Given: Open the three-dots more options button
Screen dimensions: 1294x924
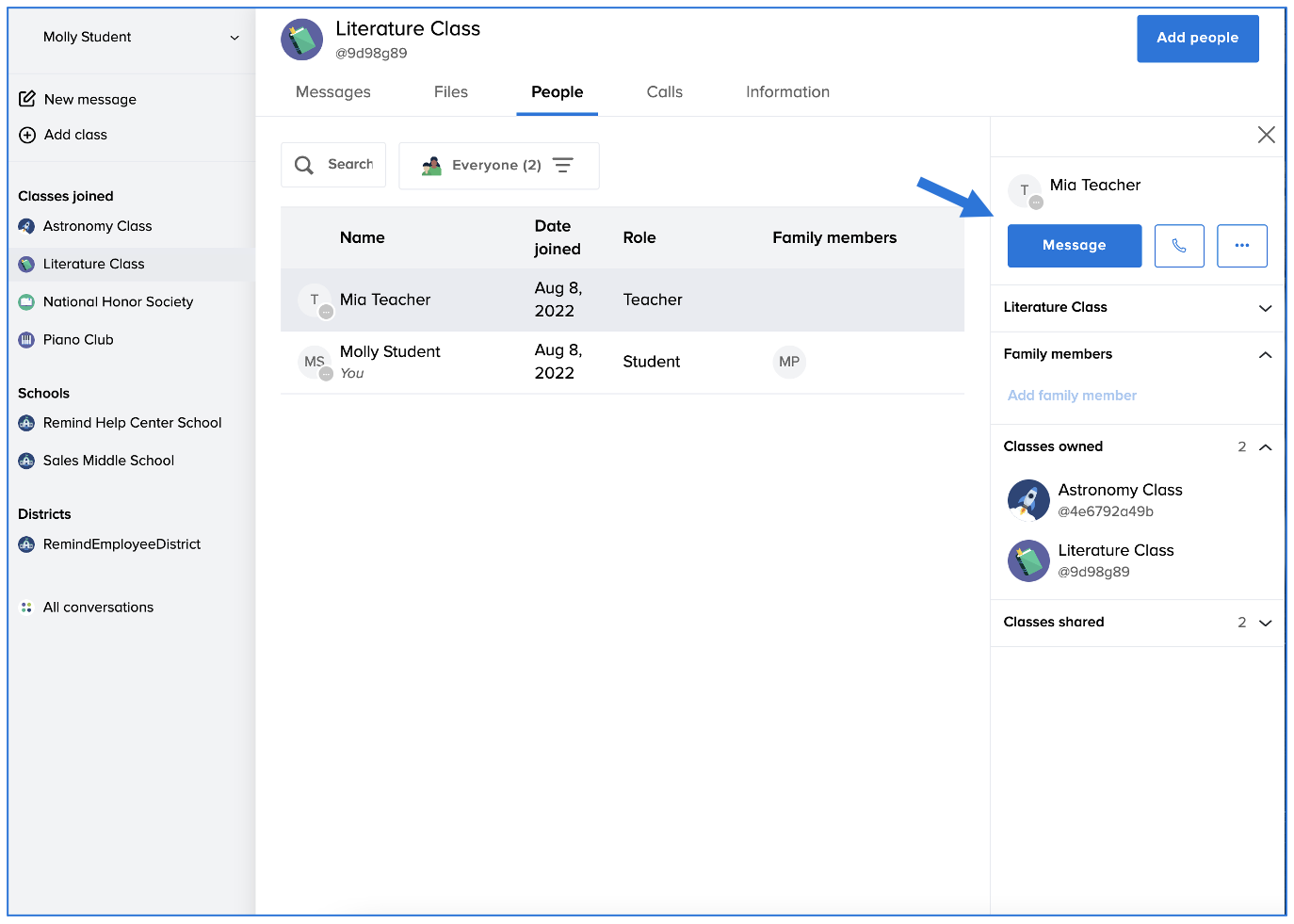Looking at the screenshot, I should (1242, 246).
